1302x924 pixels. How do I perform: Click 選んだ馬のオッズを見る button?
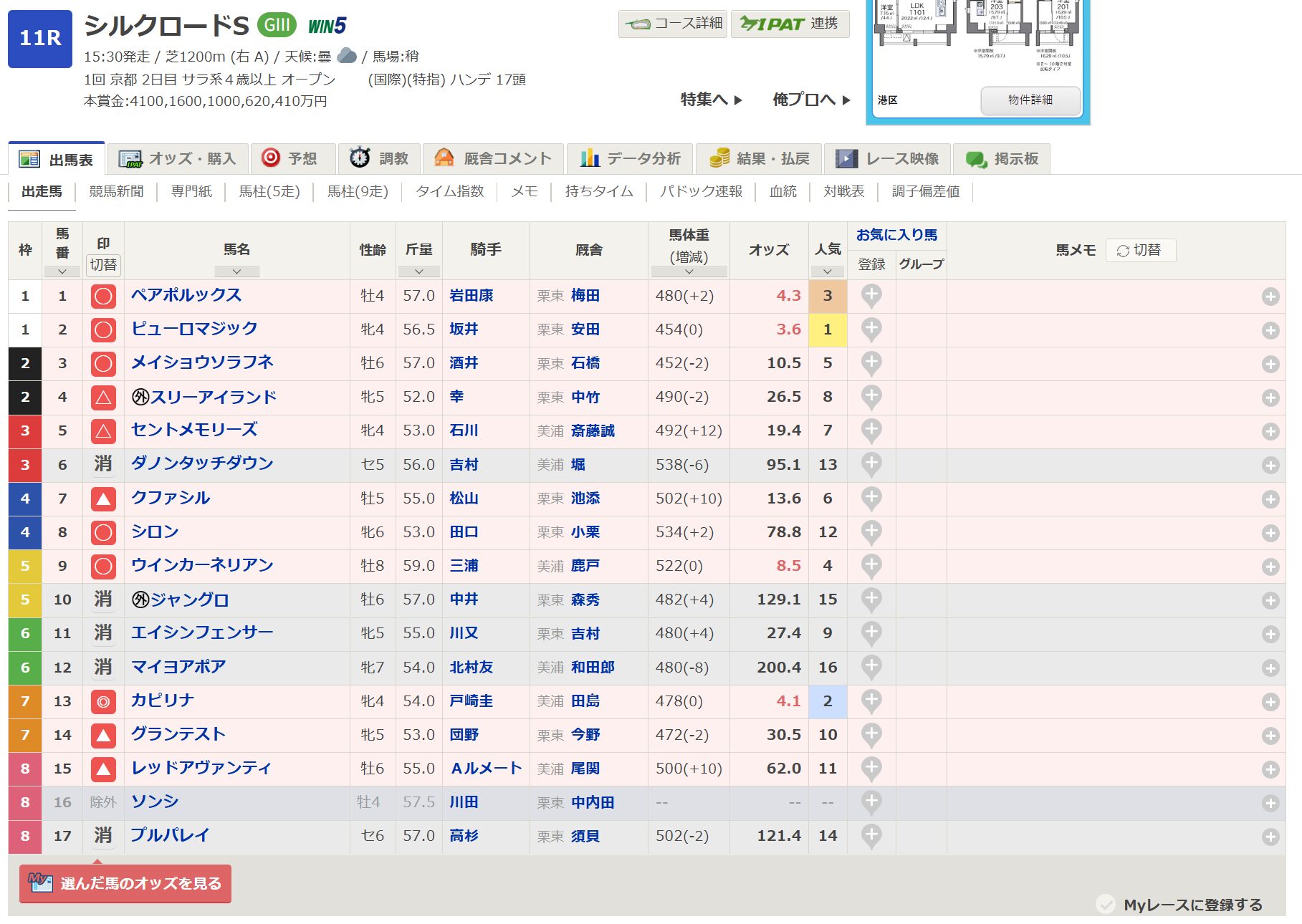[x=125, y=883]
